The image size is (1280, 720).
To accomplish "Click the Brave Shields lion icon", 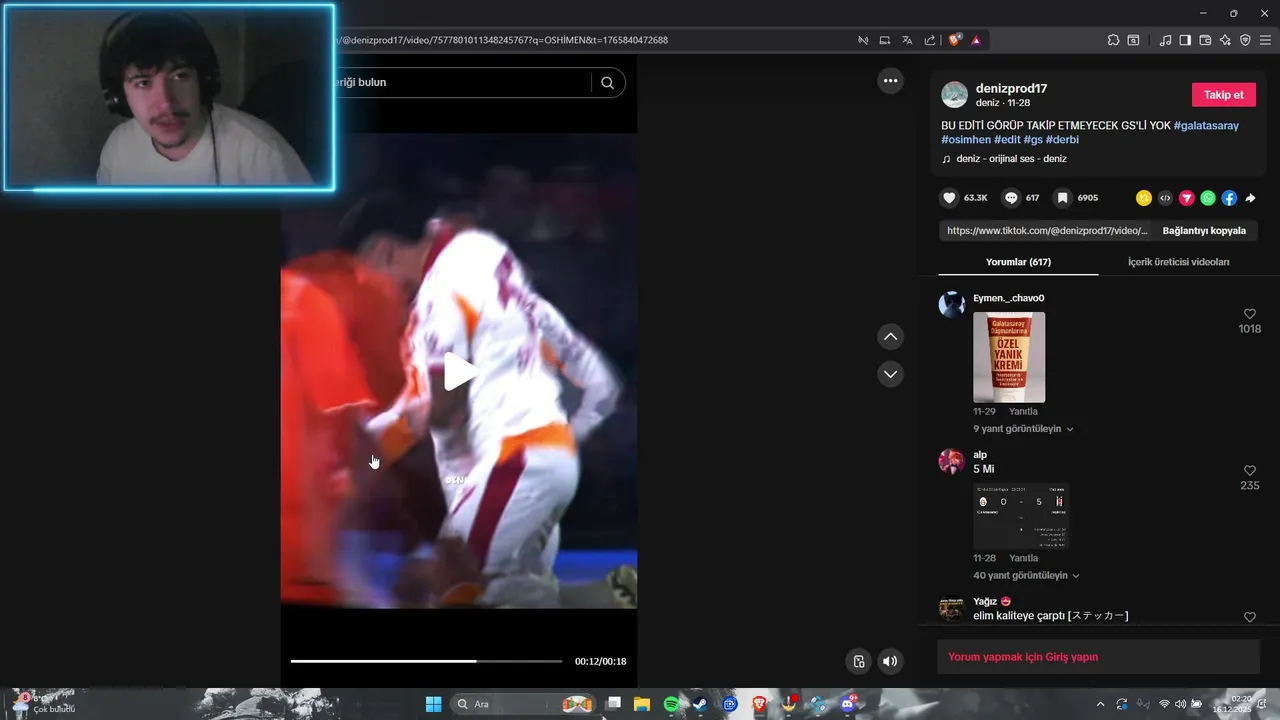I will (x=955, y=40).
